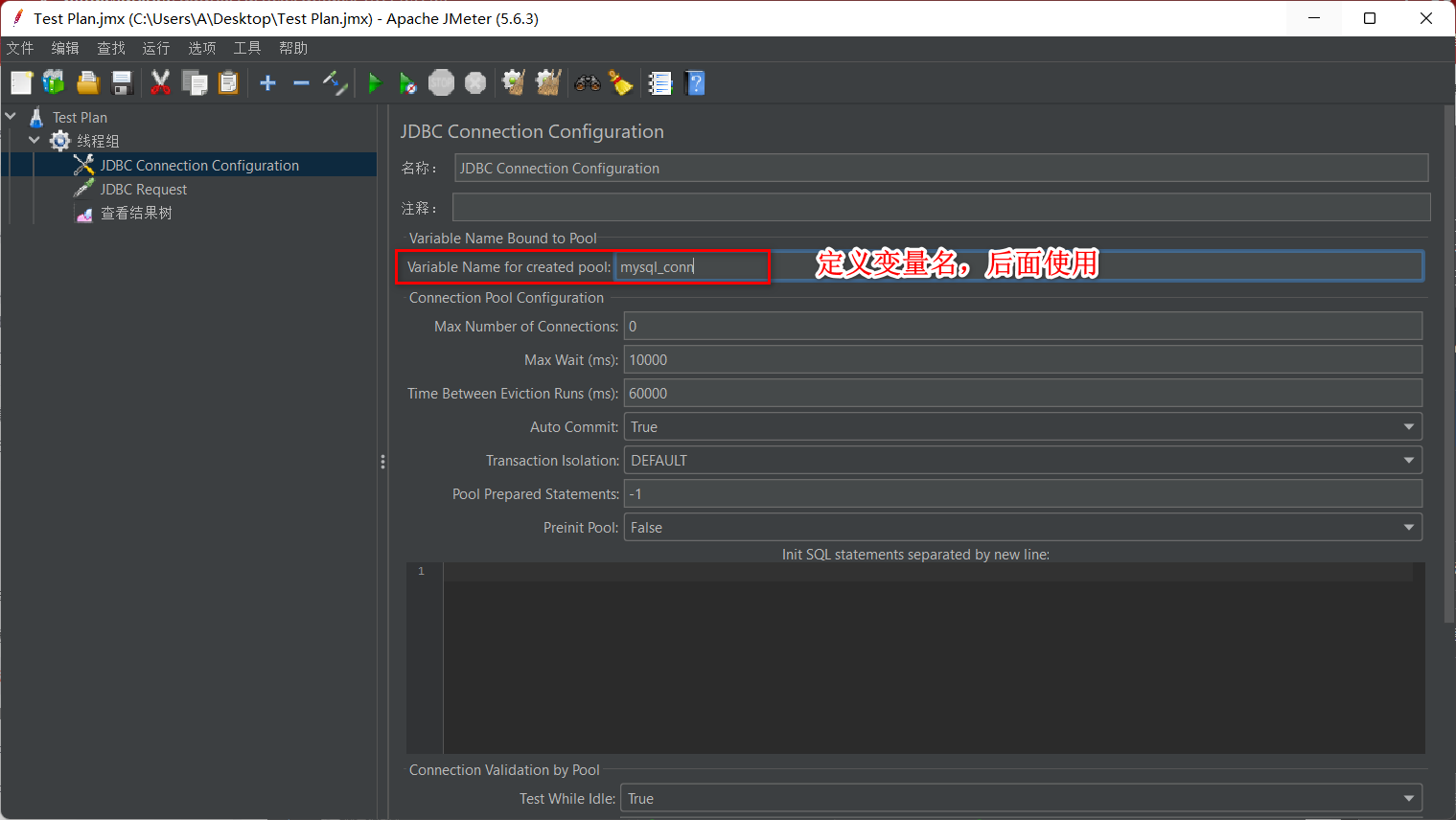1456x820 pixels.
Task: Click the Clear results broom-gear icon
Action: tap(514, 83)
